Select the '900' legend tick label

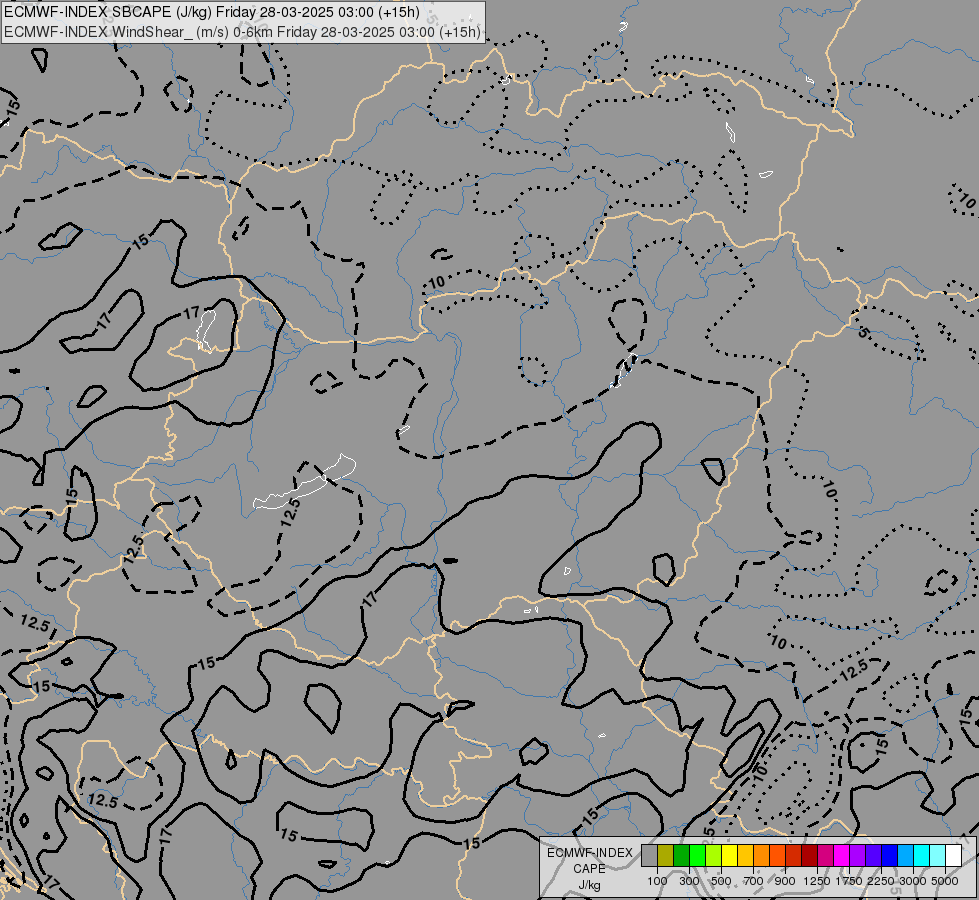[x=785, y=881]
